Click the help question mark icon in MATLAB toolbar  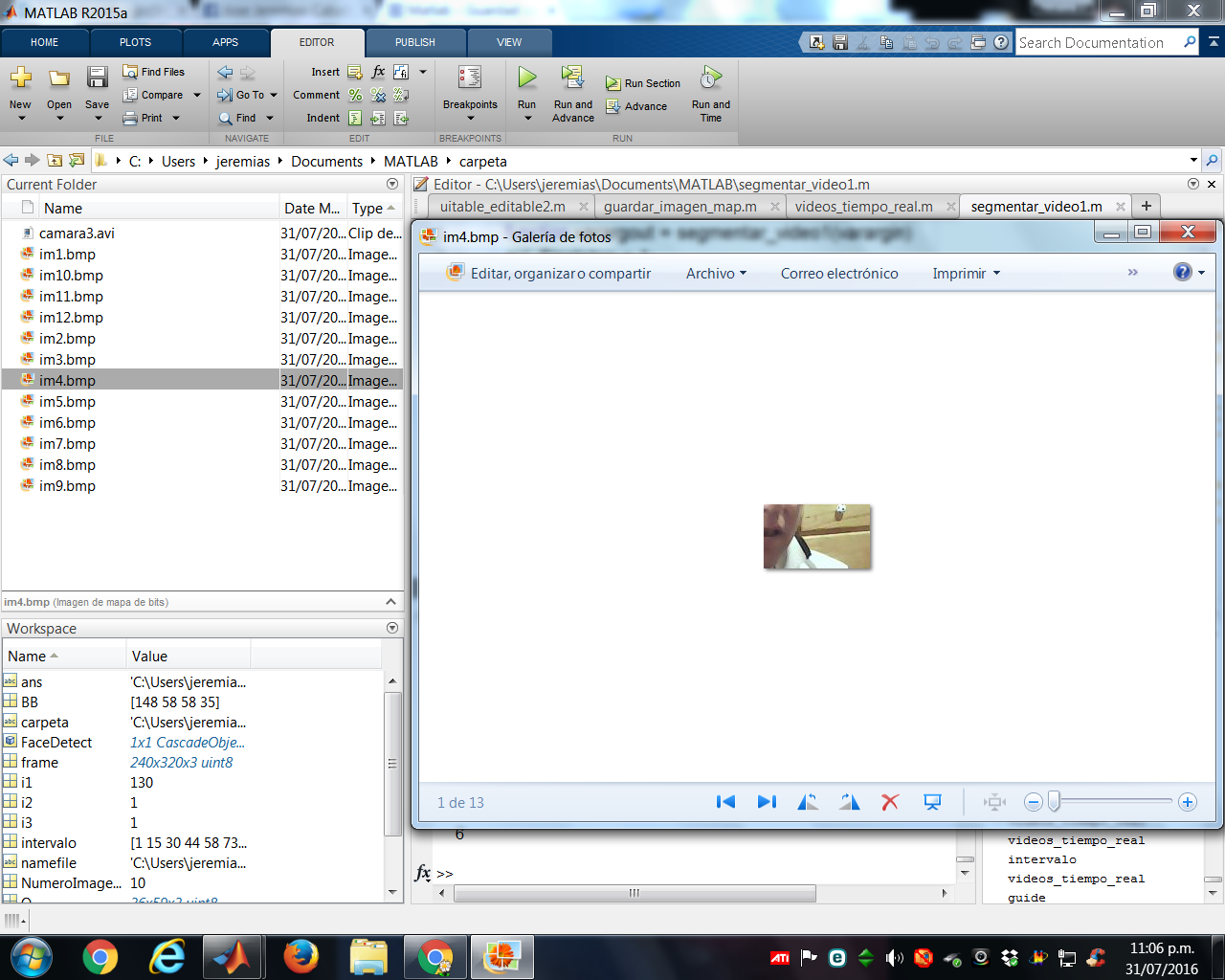[1001, 42]
